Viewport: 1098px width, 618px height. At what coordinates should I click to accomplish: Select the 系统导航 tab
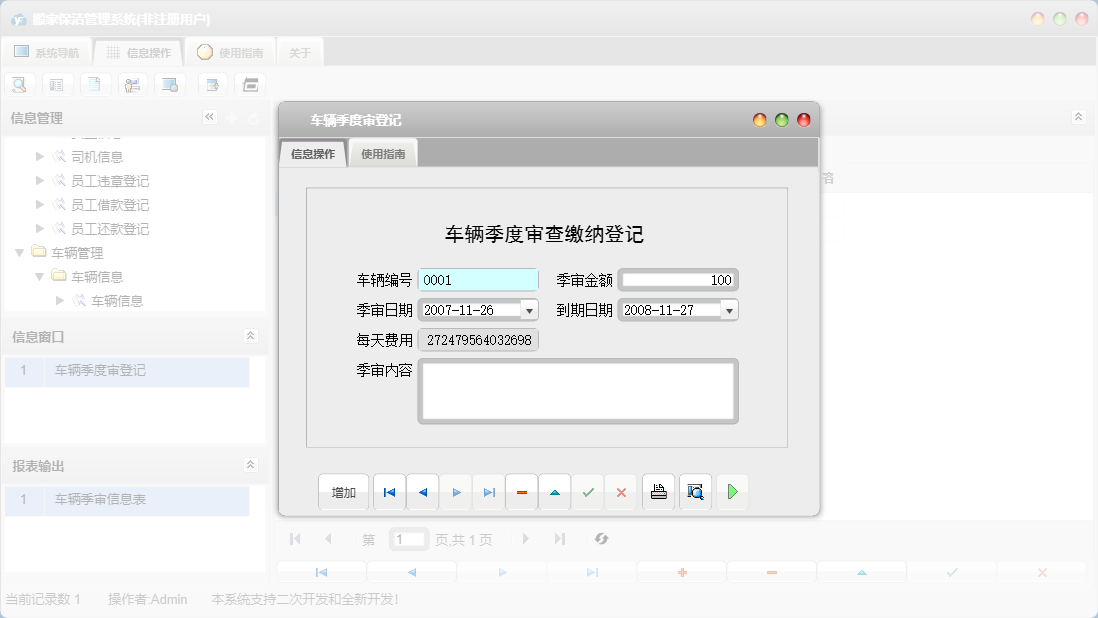(48, 52)
